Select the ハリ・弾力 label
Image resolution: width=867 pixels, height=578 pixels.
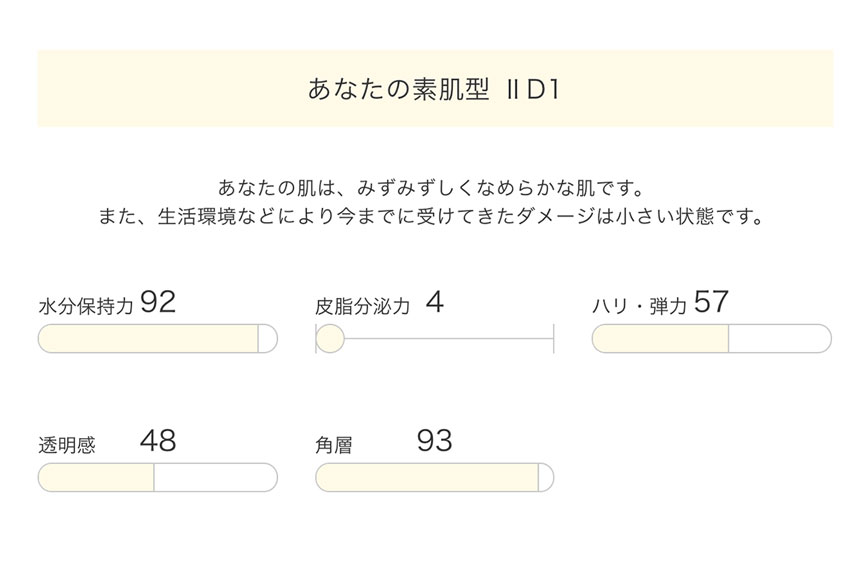click(640, 307)
